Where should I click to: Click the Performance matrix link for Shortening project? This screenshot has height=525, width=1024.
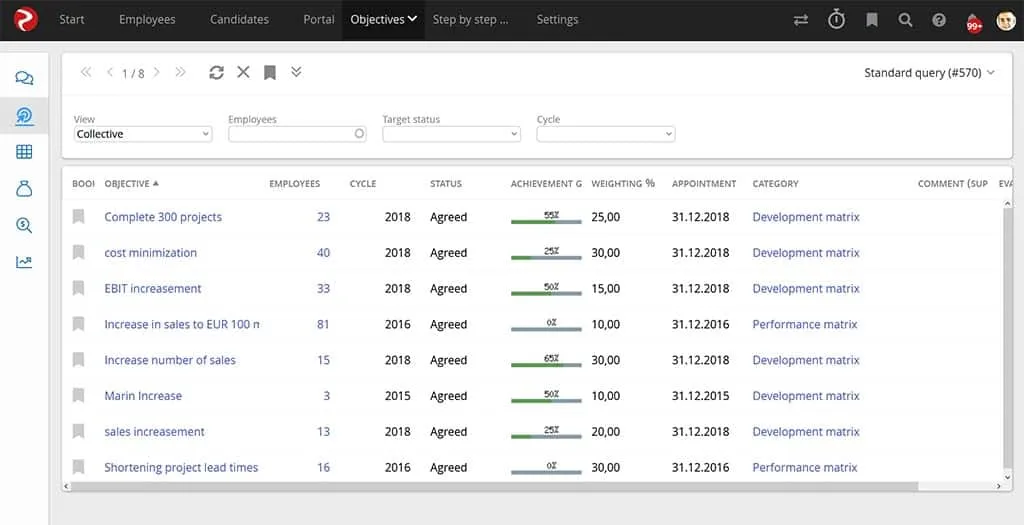(805, 468)
